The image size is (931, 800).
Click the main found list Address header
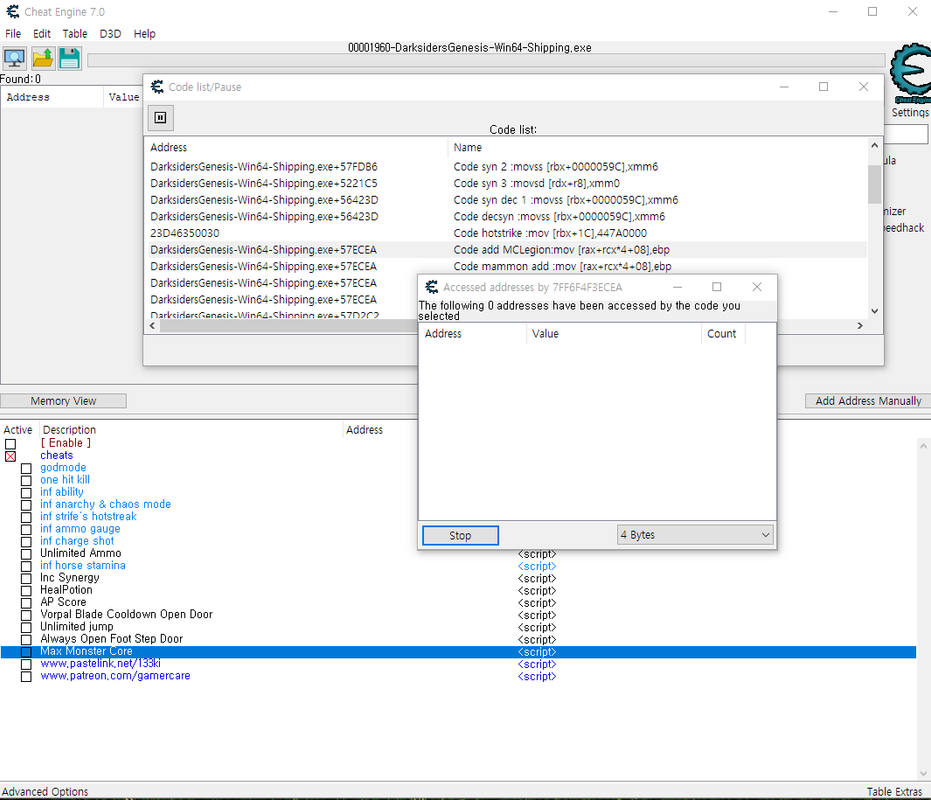[x=52, y=97]
